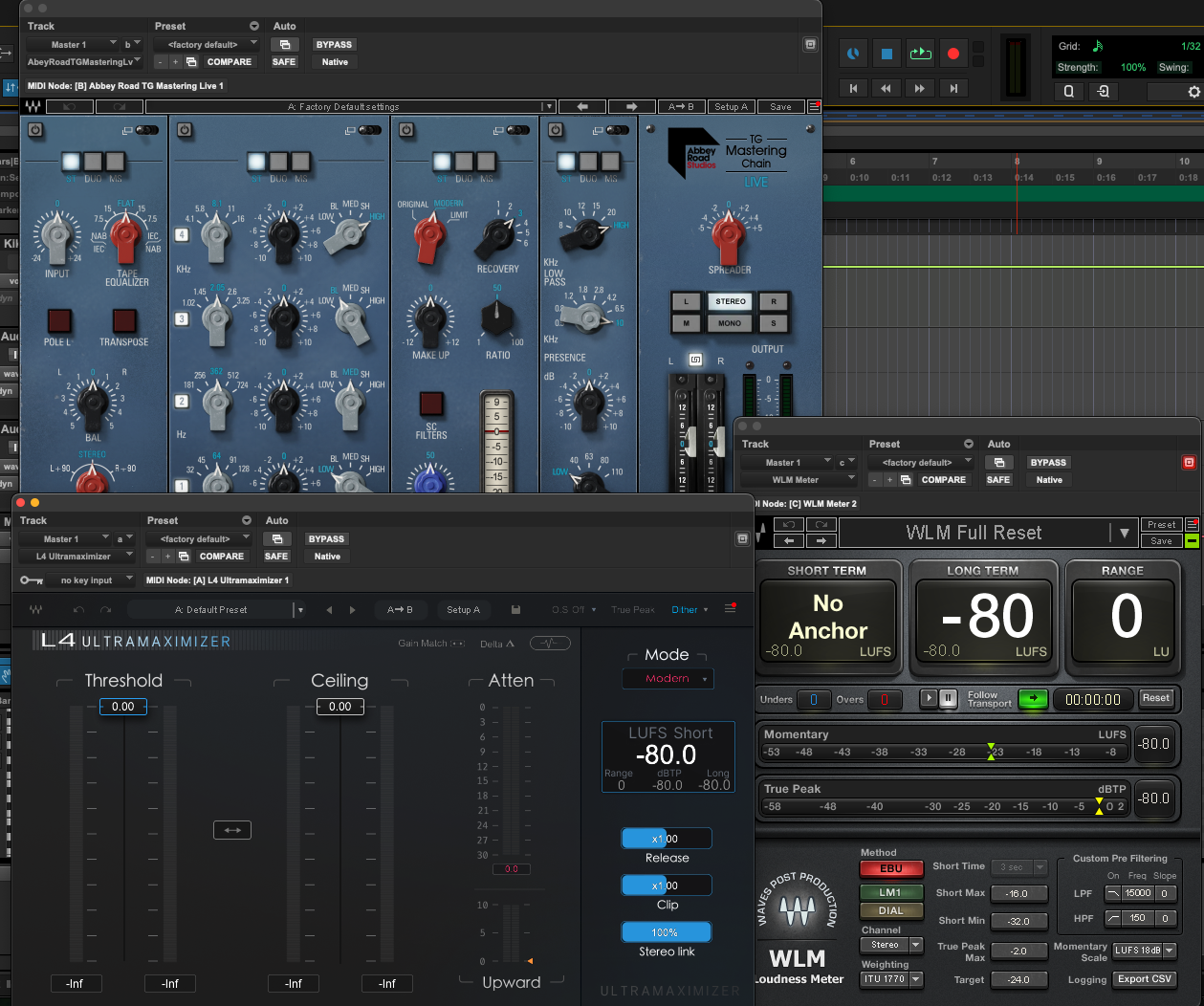The width and height of the screenshot is (1204, 1006).
Task: Open the Dither dropdown in the L4 toolbar
Action: point(690,609)
